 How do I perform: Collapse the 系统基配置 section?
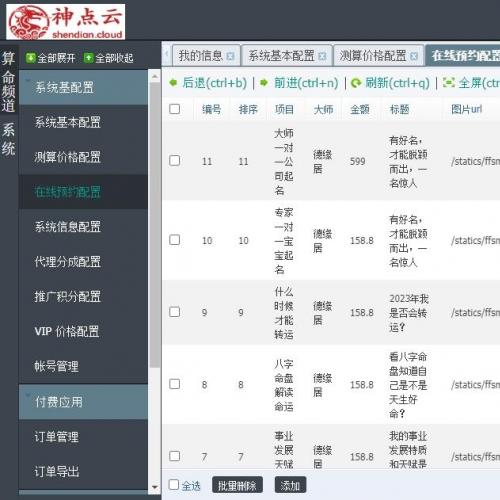point(83,87)
